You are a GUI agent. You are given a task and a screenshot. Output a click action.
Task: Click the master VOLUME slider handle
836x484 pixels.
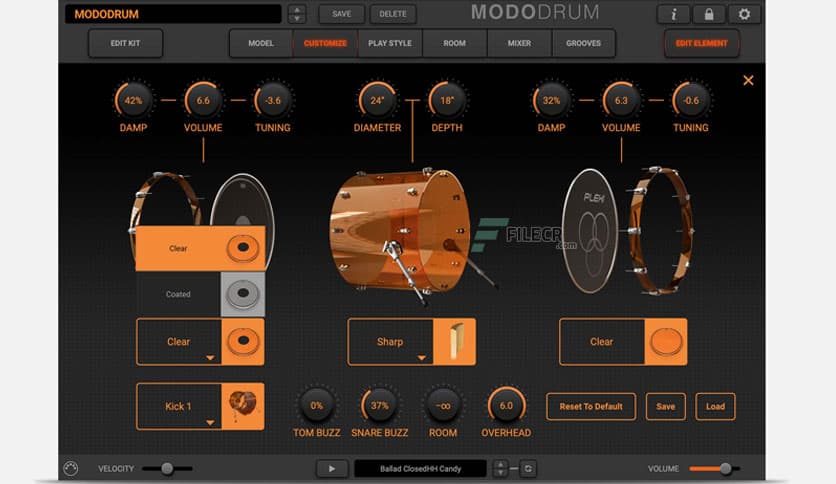coord(725,469)
